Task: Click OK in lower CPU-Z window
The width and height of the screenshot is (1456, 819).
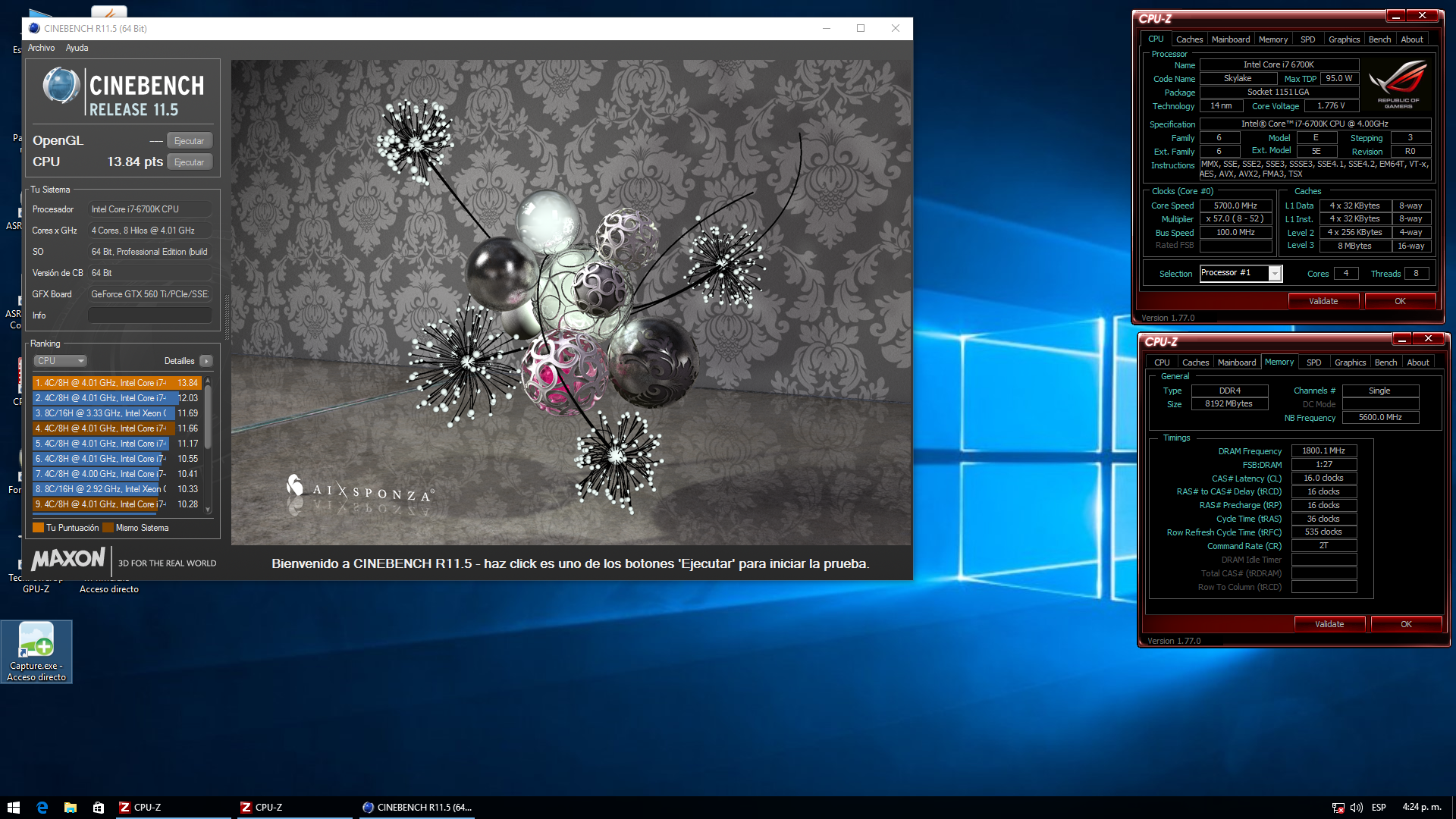Action: [x=1406, y=624]
